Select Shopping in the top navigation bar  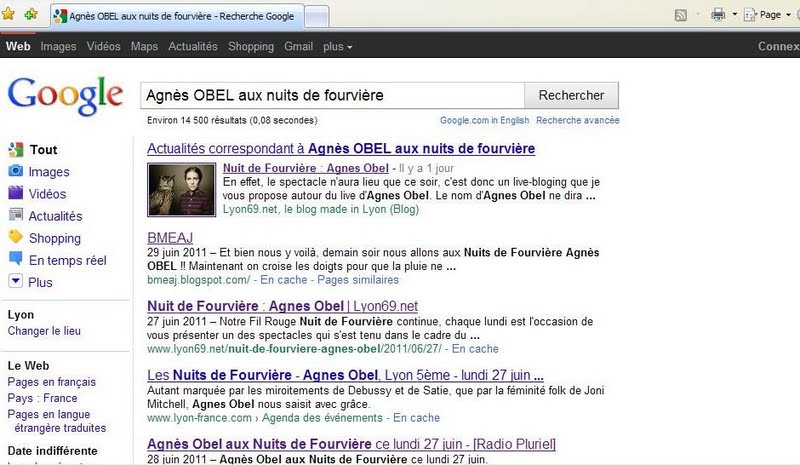pyautogui.click(x=251, y=46)
